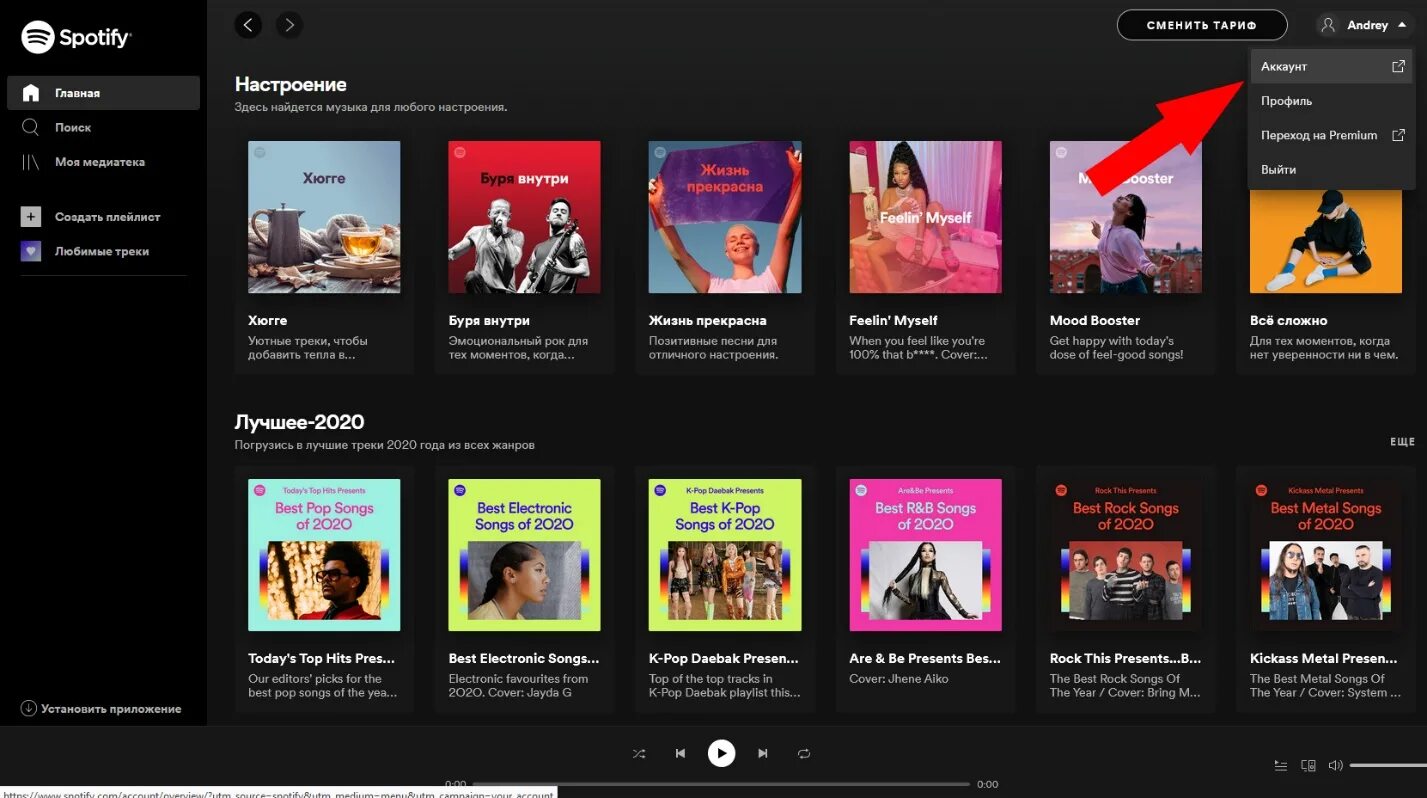Click Kickass Metal Presen... title
1427x798 pixels.
pos(1324,659)
